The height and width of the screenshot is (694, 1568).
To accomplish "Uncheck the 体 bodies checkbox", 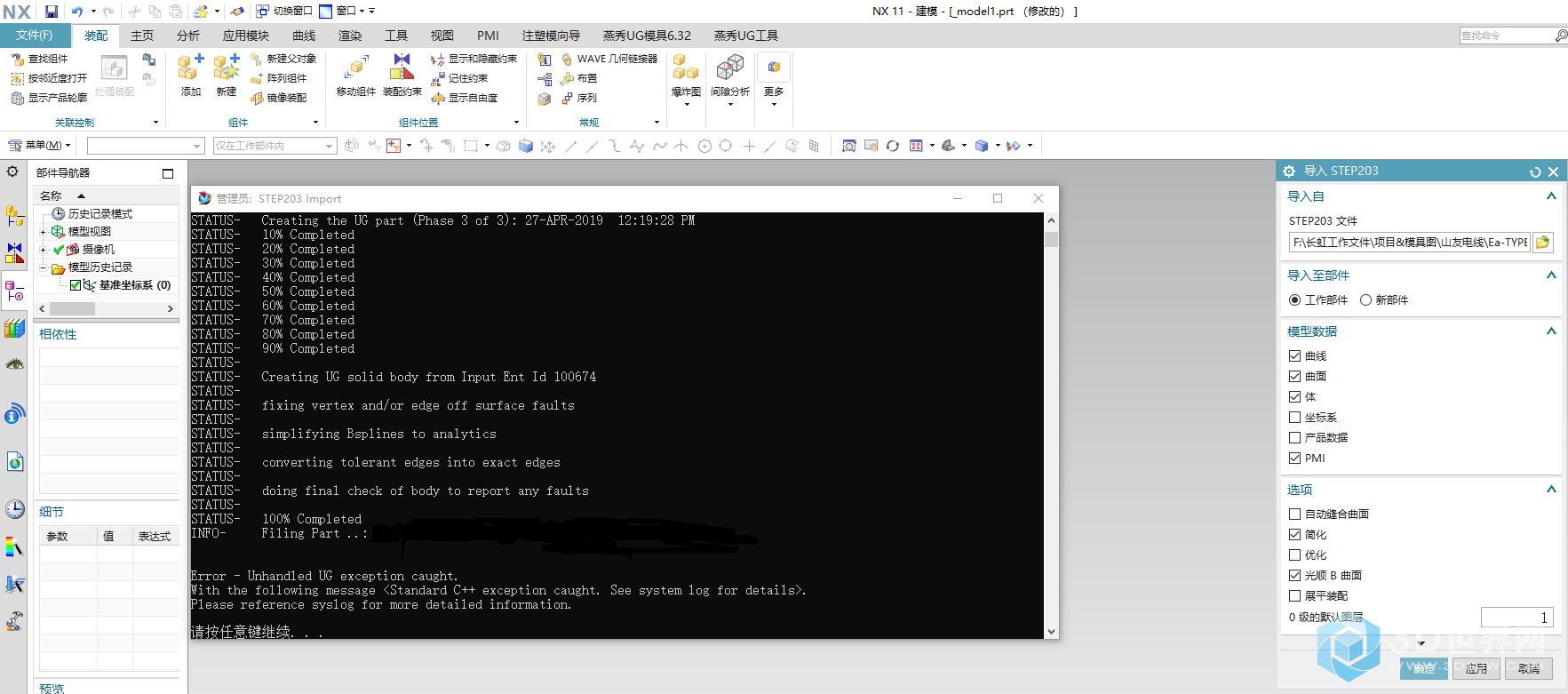I will click(1294, 396).
